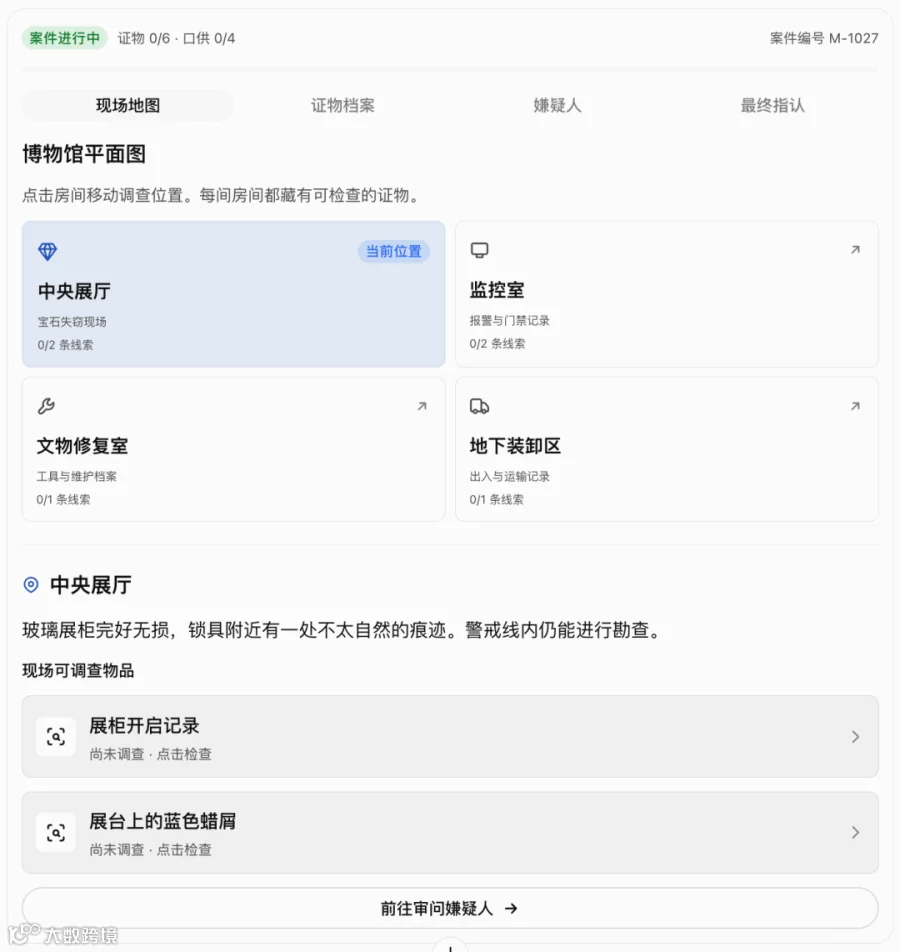
Task: Go to 前往审问嫌疑人
Action: pos(450,908)
